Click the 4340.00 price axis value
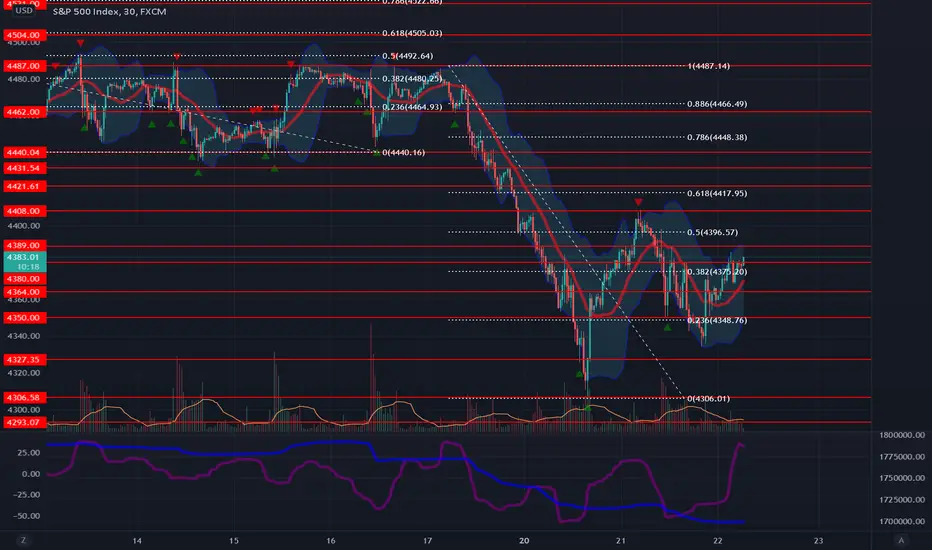Image resolution: width=932 pixels, height=550 pixels. point(24,336)
